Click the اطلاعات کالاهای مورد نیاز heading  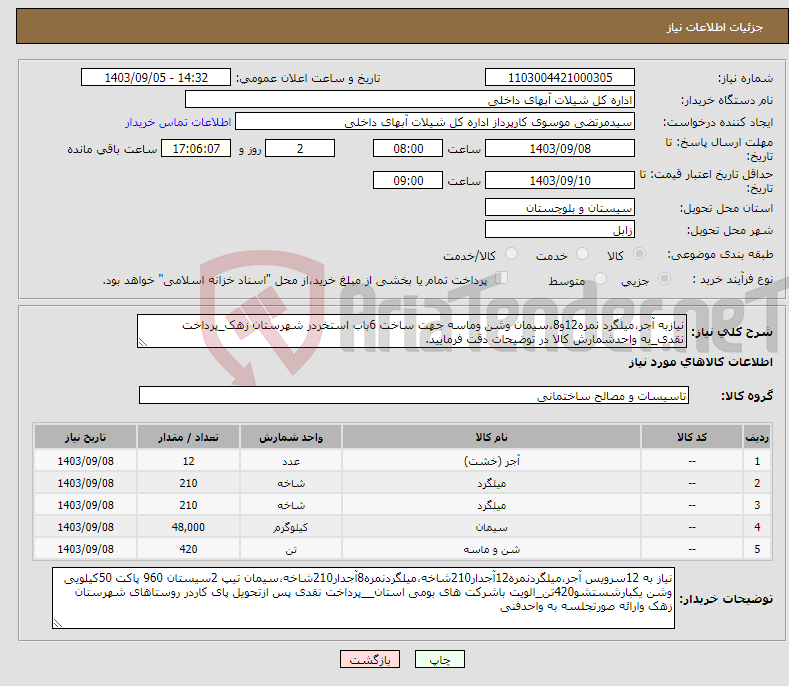700,362
